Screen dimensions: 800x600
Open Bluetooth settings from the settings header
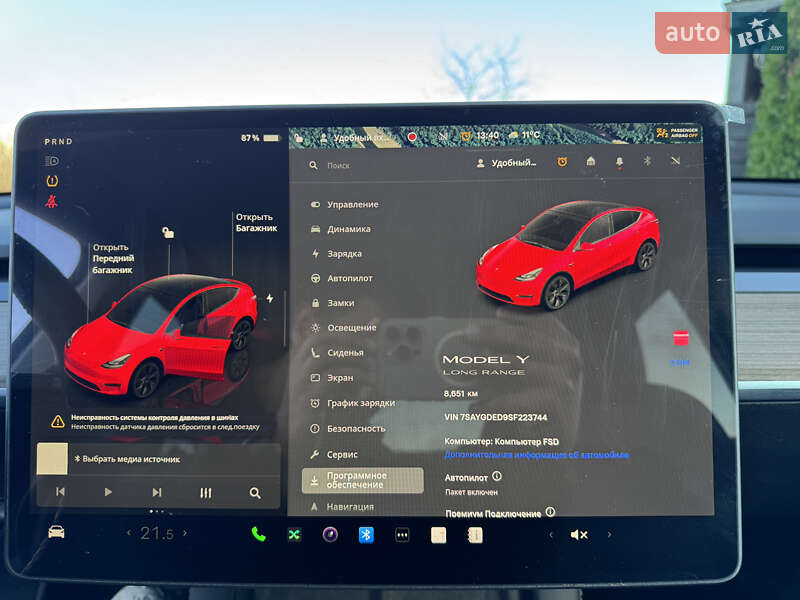[645, 162]
